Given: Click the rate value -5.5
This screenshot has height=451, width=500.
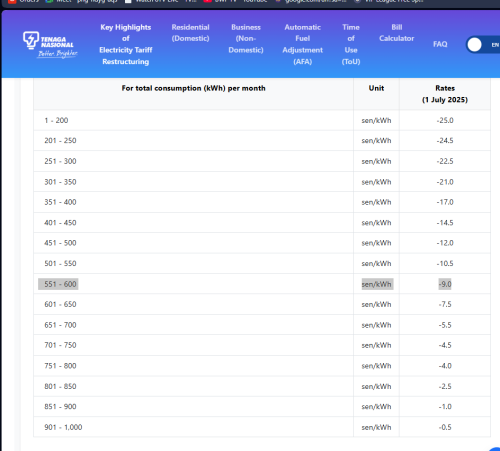Looking at the screenshot, I should [445, 325].
